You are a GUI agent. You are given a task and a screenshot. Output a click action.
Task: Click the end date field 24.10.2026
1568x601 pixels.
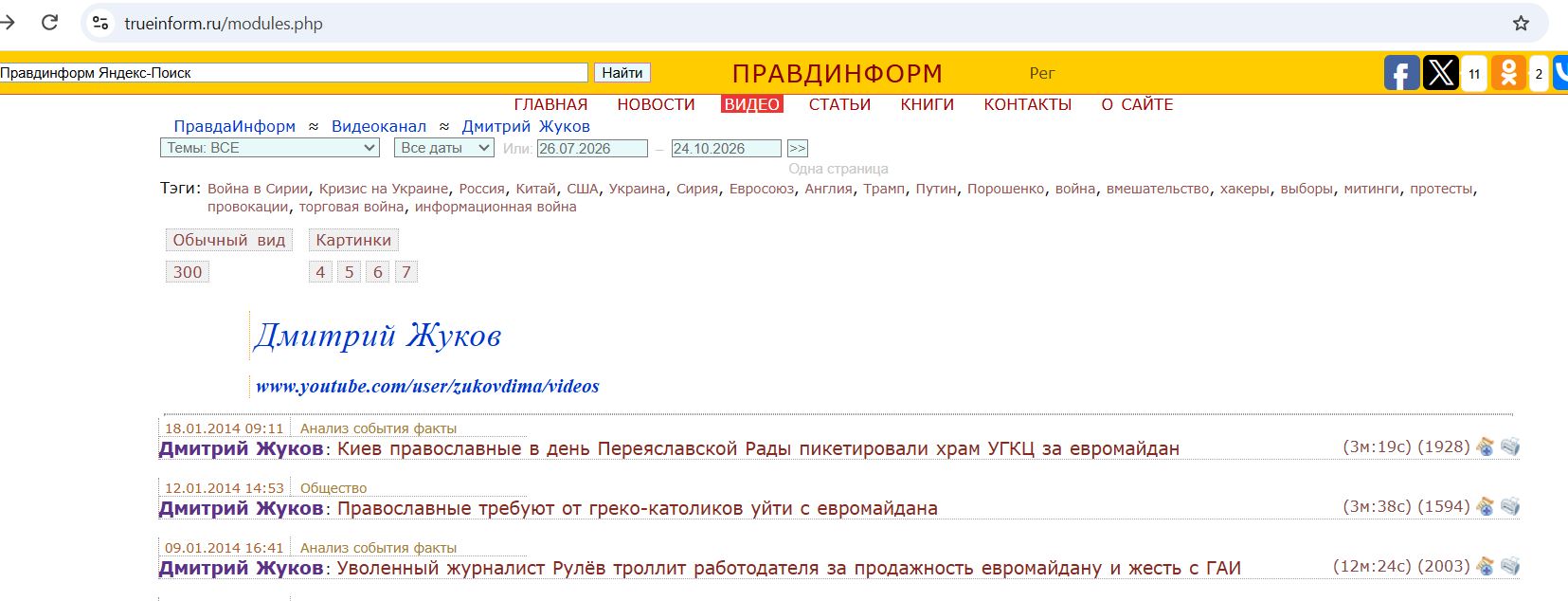(727, 148)
